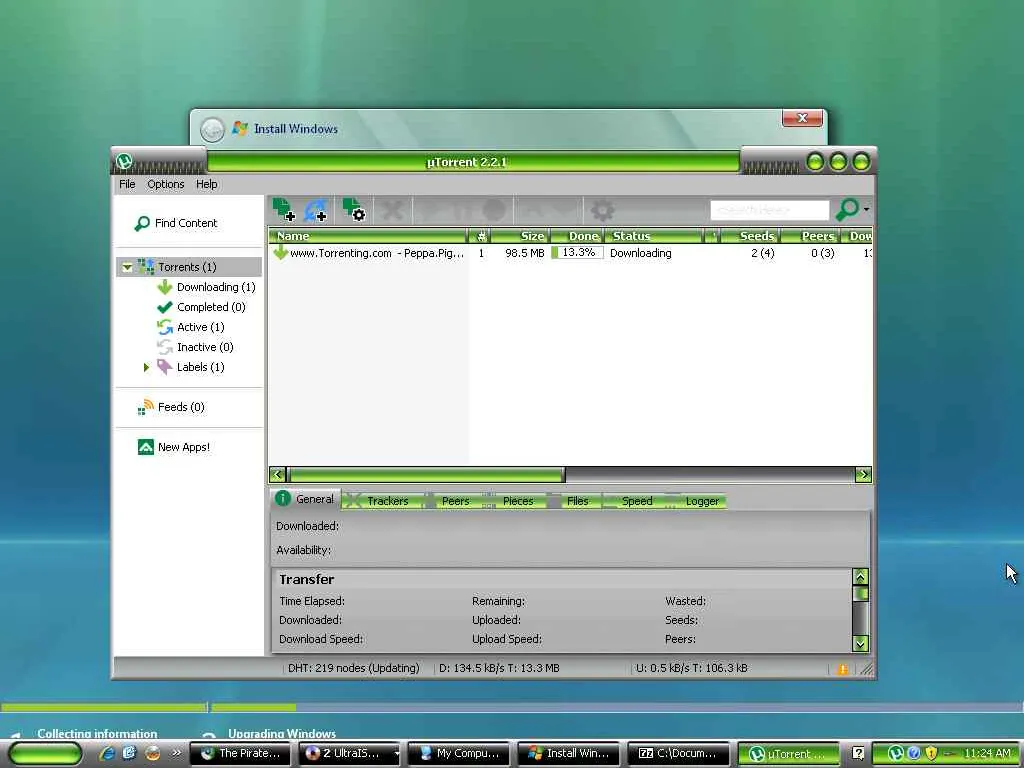Image resolution: width=1024 pixels, height=768 pixels.
Task: Click the search here input field
Action: click(x=769, y=210)
